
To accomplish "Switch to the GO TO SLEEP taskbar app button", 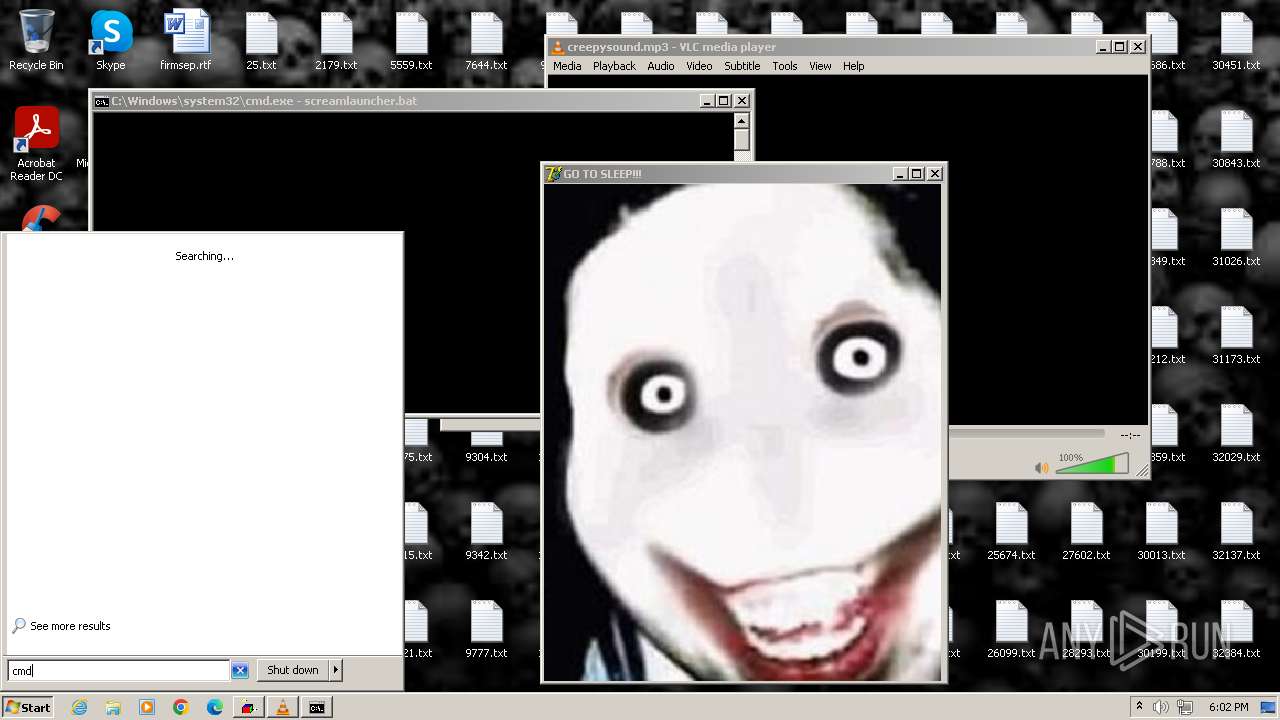I will point(249,707).
